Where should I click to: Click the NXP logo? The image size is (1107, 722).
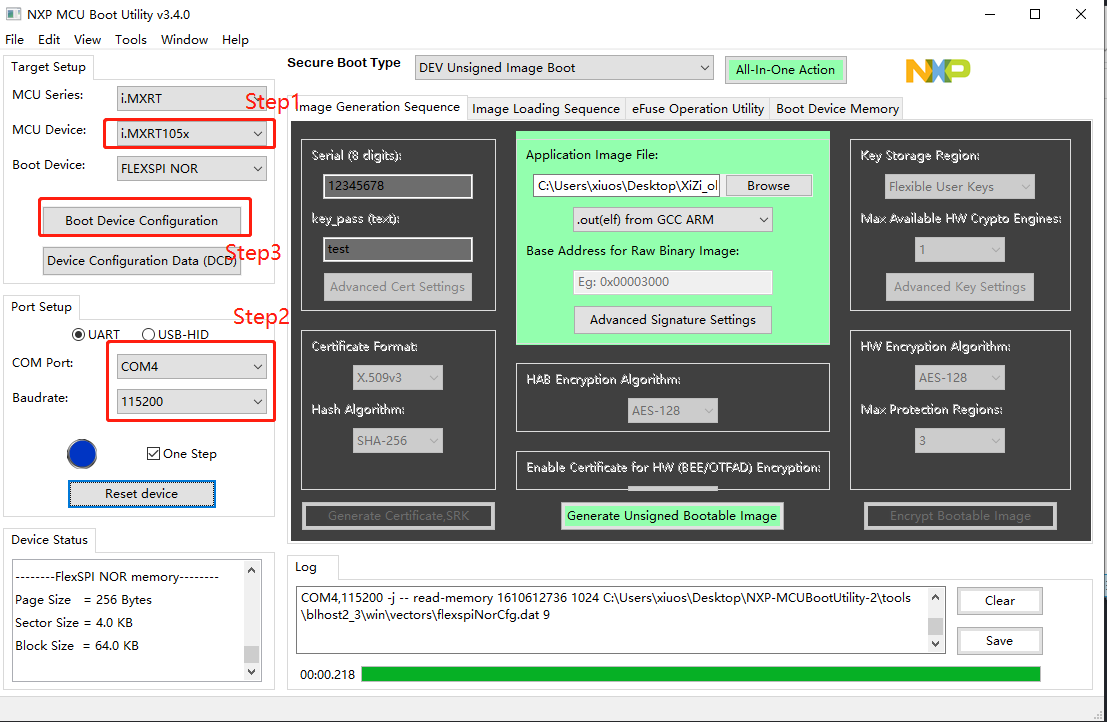pos(937,70)
